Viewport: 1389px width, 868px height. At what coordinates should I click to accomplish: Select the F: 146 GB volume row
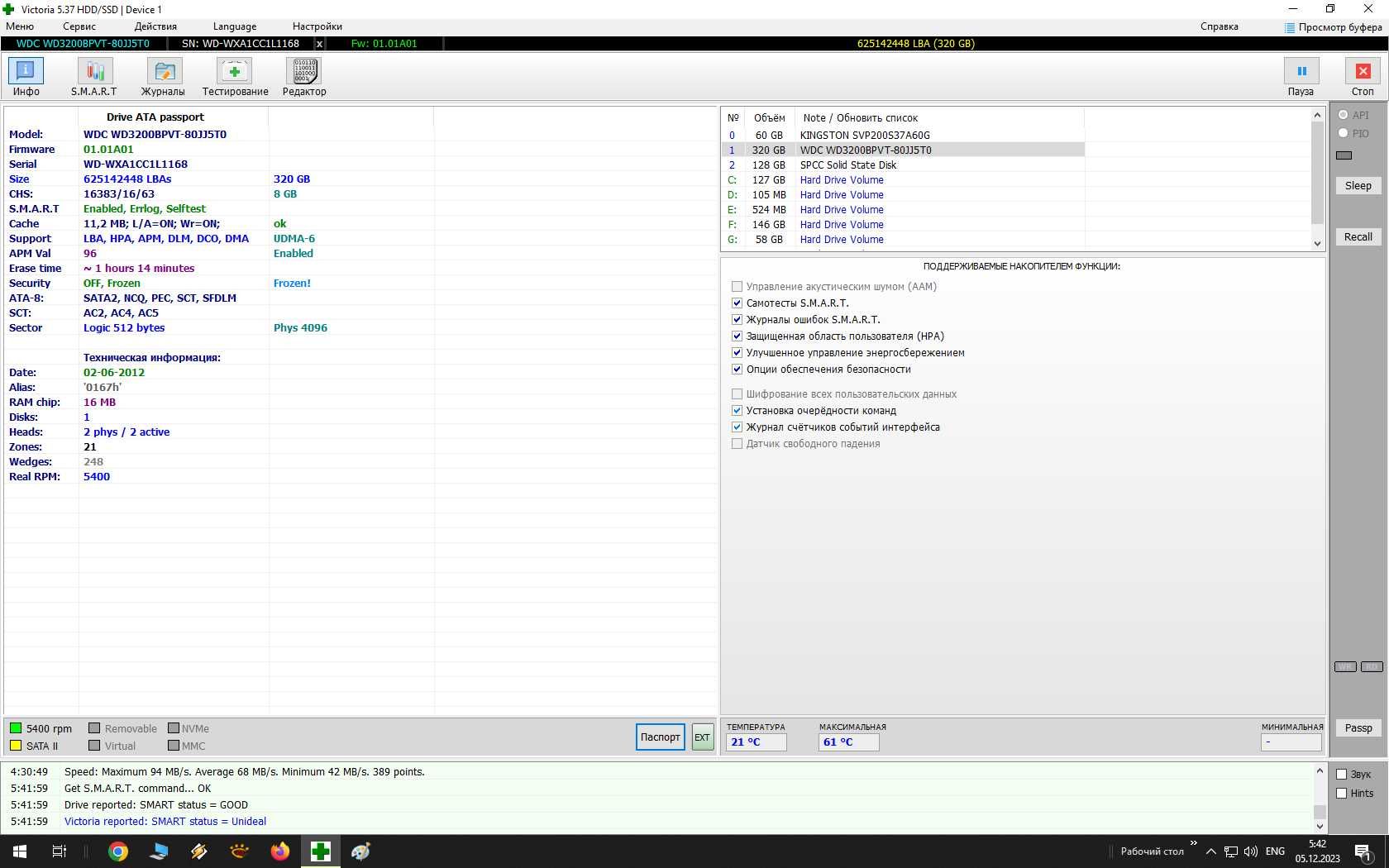903,225
